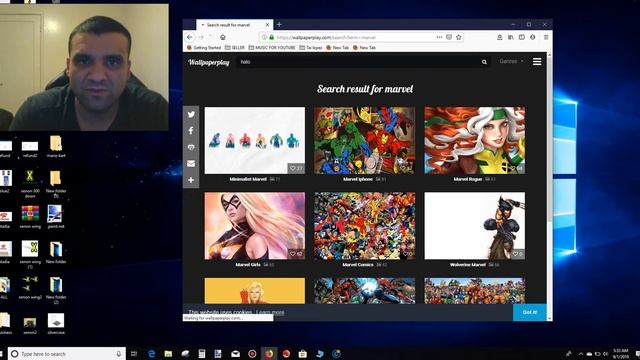640x360 pixels.
Task: Expand the Genres dropdown
Action: coord(511,61)
